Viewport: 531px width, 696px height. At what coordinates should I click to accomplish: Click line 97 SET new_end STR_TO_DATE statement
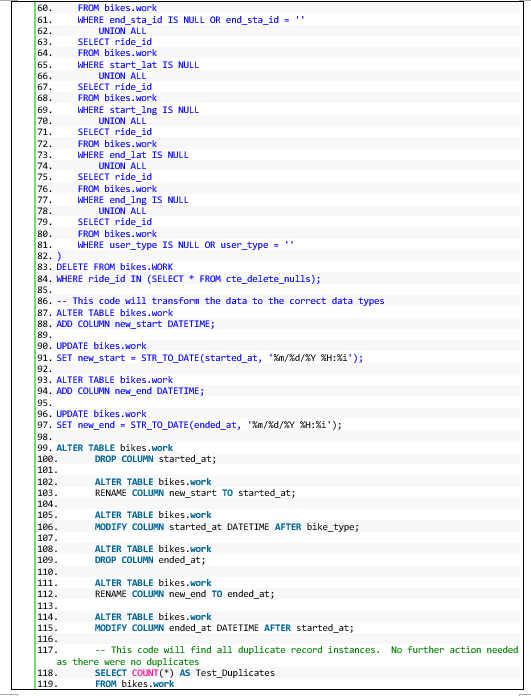[x=199, y=425]
